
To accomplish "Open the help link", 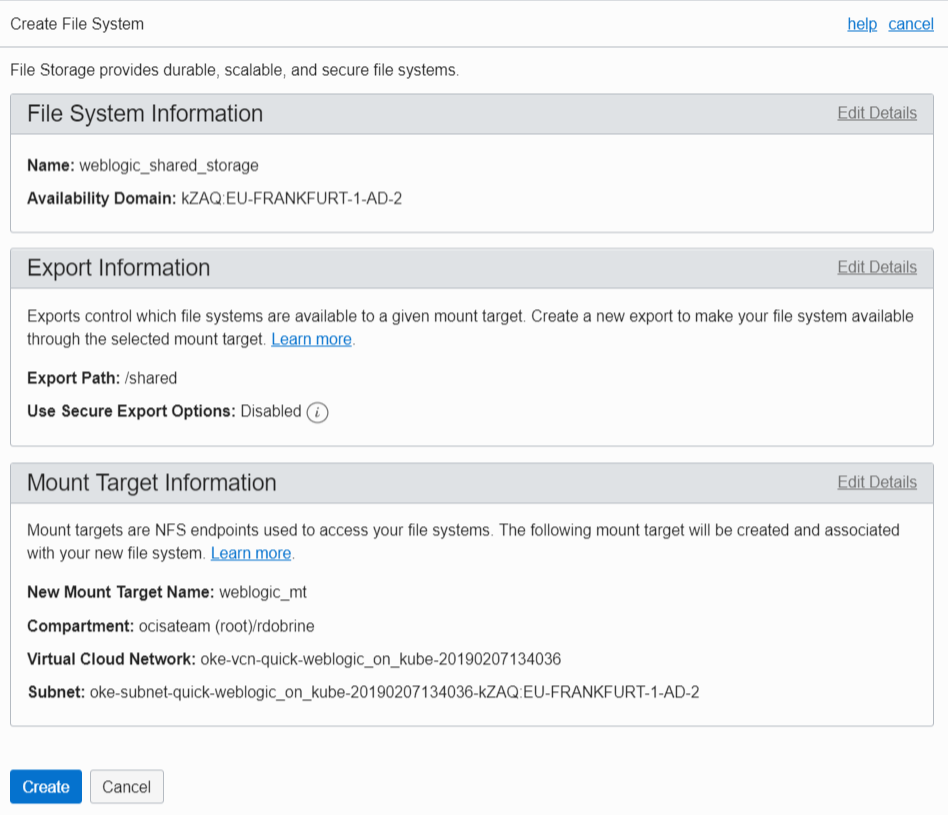I will click(862, 24).
